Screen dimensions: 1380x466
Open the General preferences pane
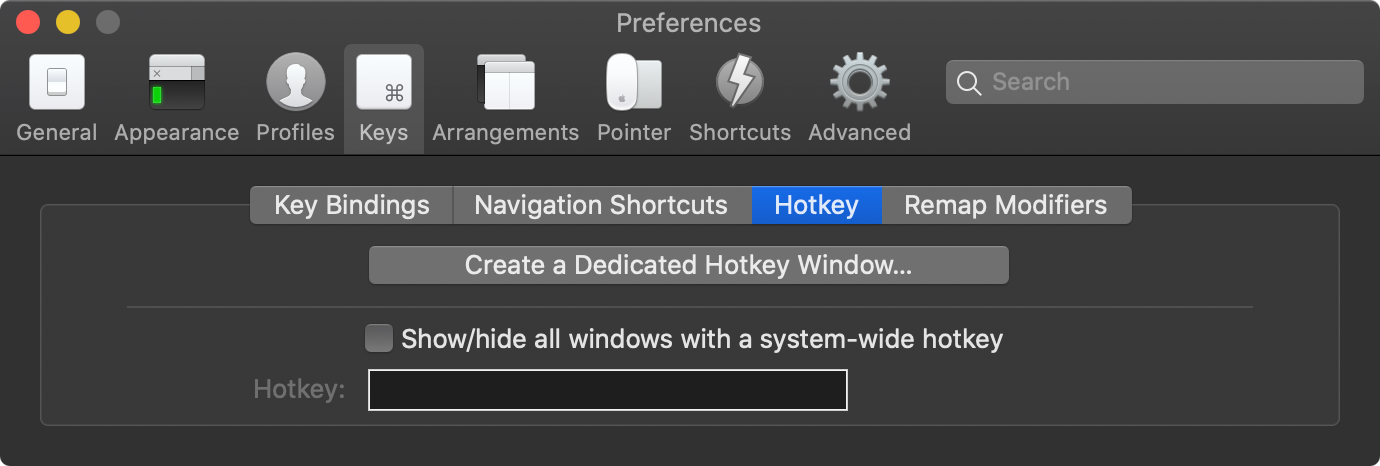[57, 98]
